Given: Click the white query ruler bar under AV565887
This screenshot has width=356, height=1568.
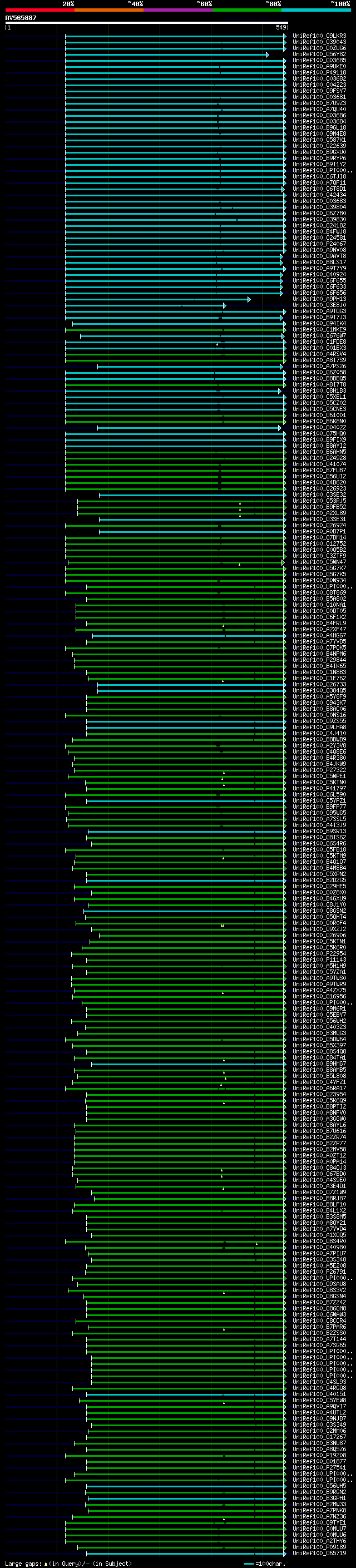Looking at the screenshot, I should point(147,22).
